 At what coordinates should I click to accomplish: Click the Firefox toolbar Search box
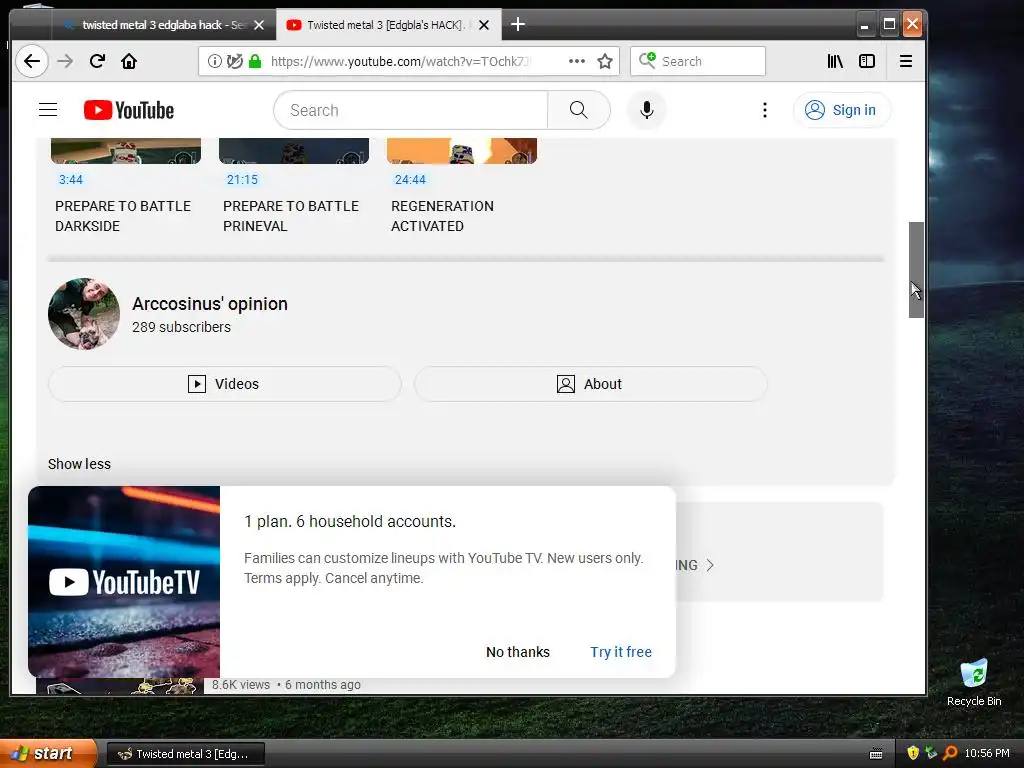[x=697, y=61]
